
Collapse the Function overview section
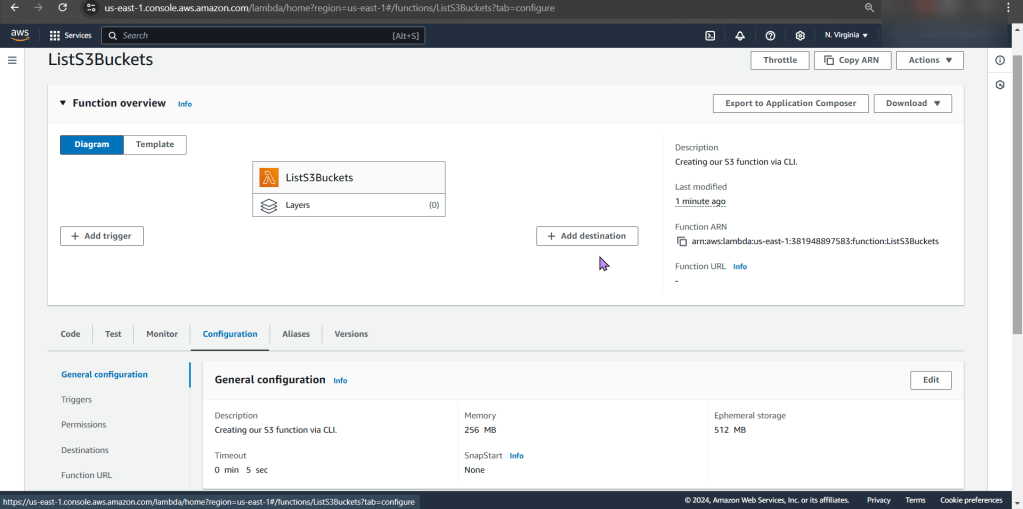(x=62, y=103)
